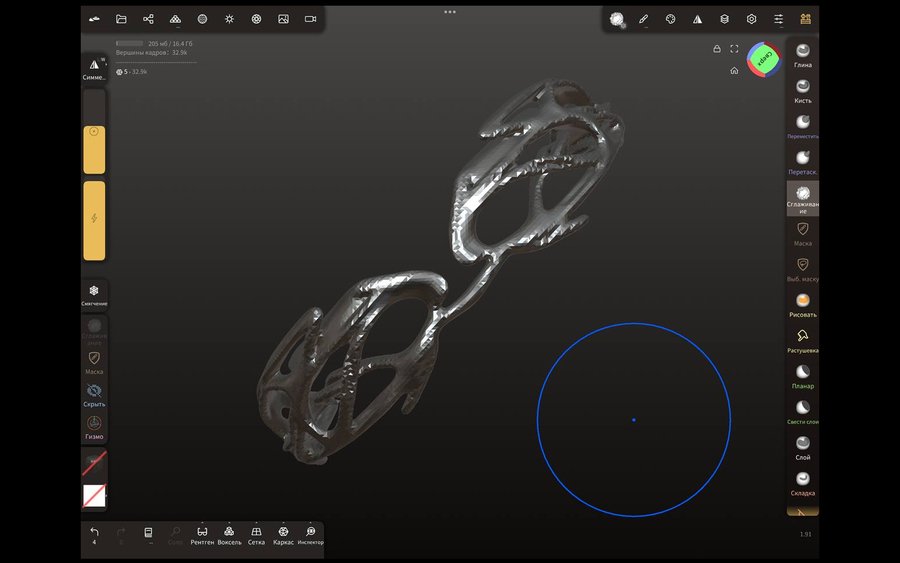Click the Воксель voxel remesh button

229,535
